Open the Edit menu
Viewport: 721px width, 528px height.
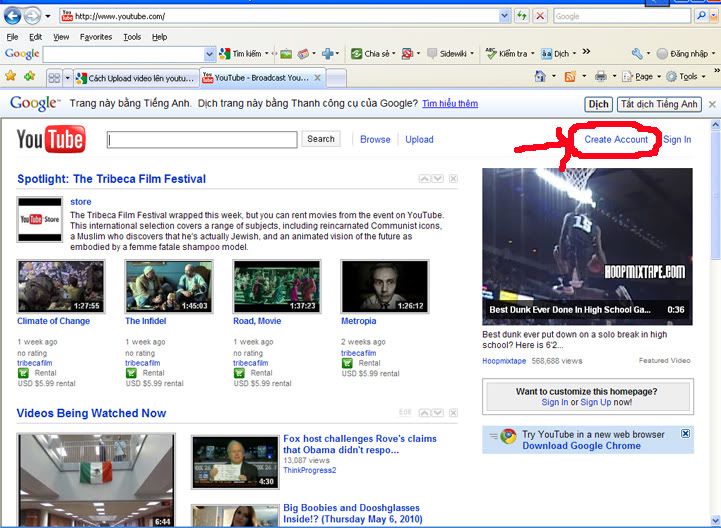(x=35, y=37)
